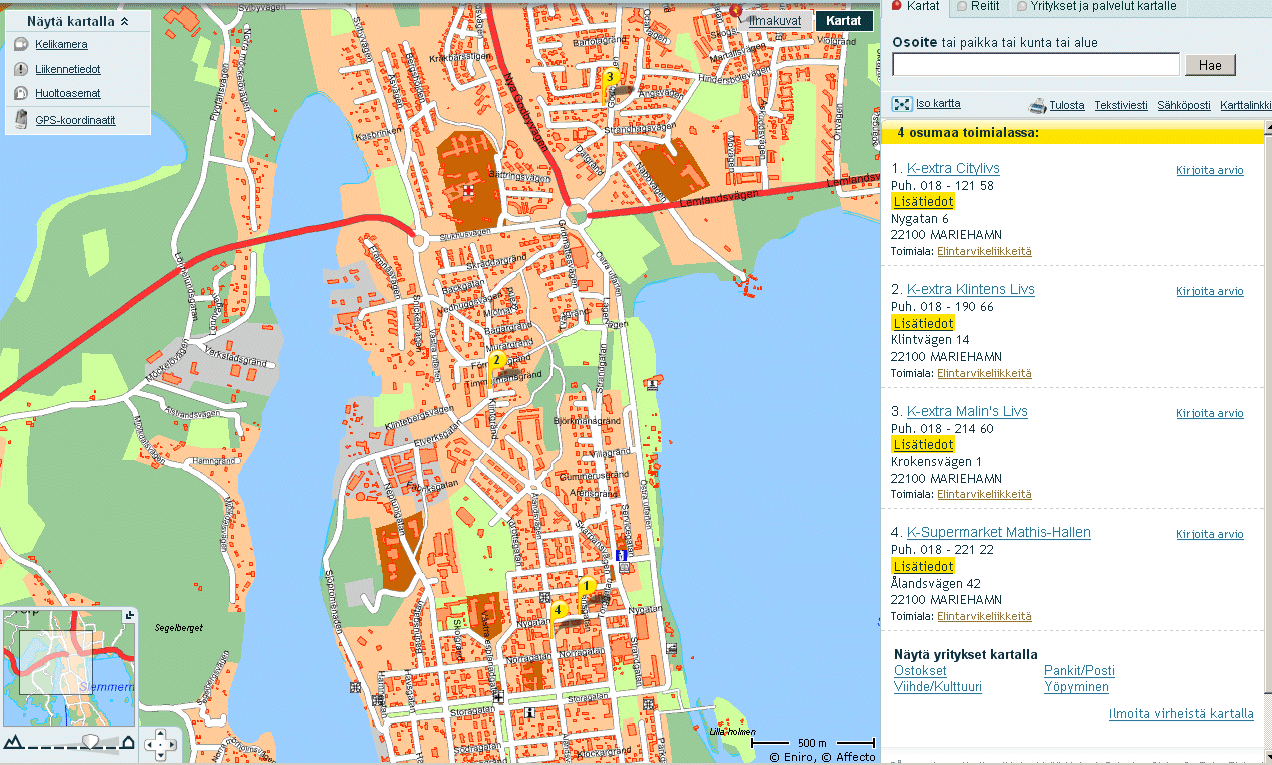Open the GPS-koordinaatit link
Viewport: 1272px width, 765px height.
pyautogui.click(x=75, y=120)
